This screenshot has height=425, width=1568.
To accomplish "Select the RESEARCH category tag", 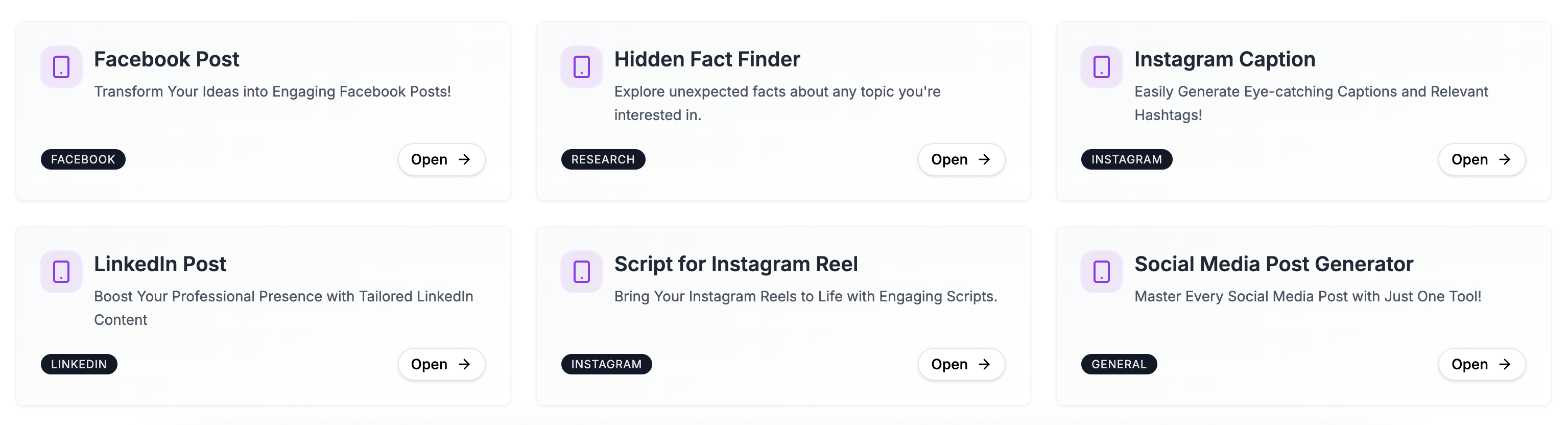I will [603, 159].
